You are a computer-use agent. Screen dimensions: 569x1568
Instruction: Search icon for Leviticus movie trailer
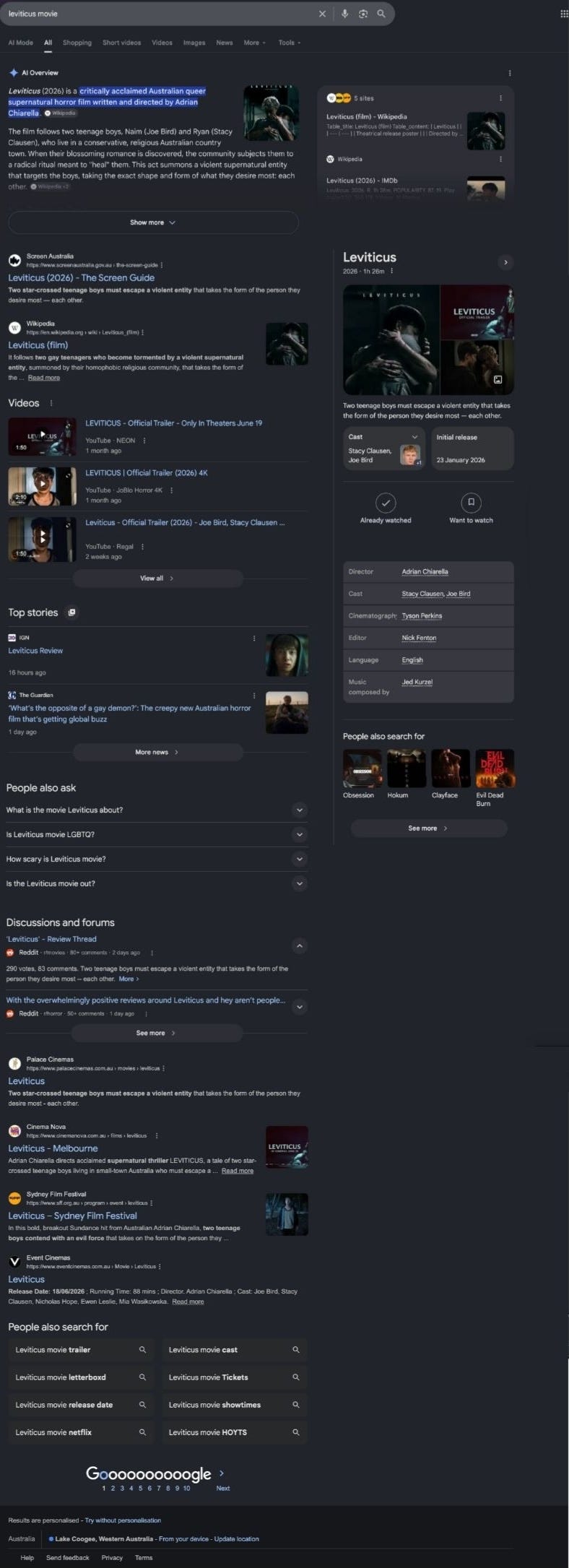pyautogui.click(x=142, y=1349)
